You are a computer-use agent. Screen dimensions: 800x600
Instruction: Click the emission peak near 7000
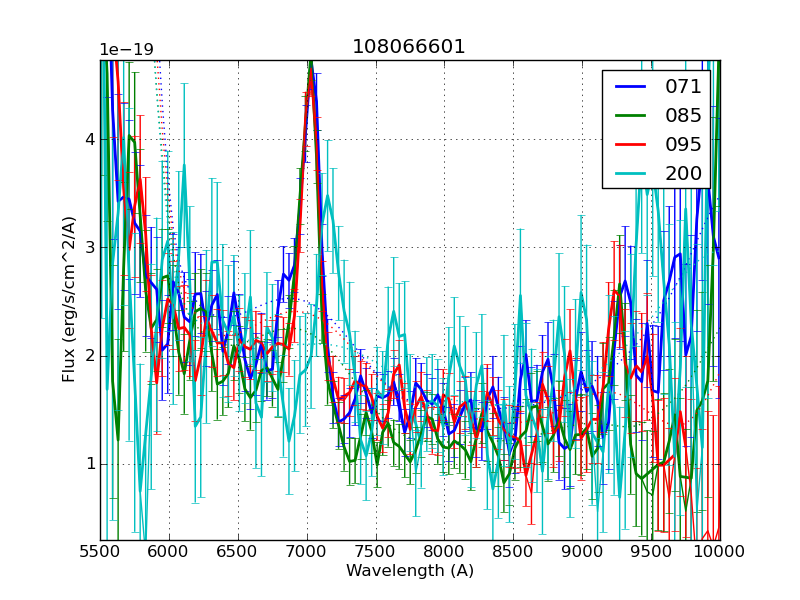[310, 80]
